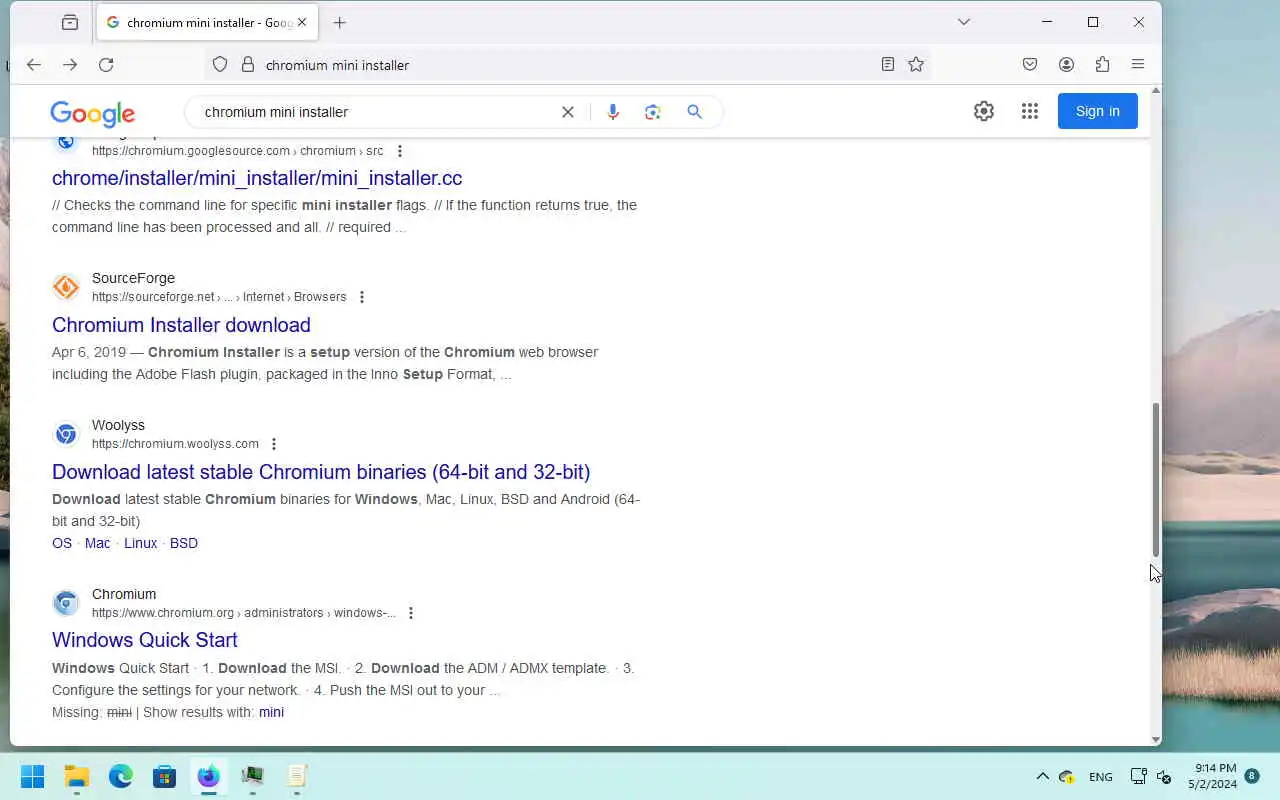Submit search with magnifier icon

click(695, 112)
